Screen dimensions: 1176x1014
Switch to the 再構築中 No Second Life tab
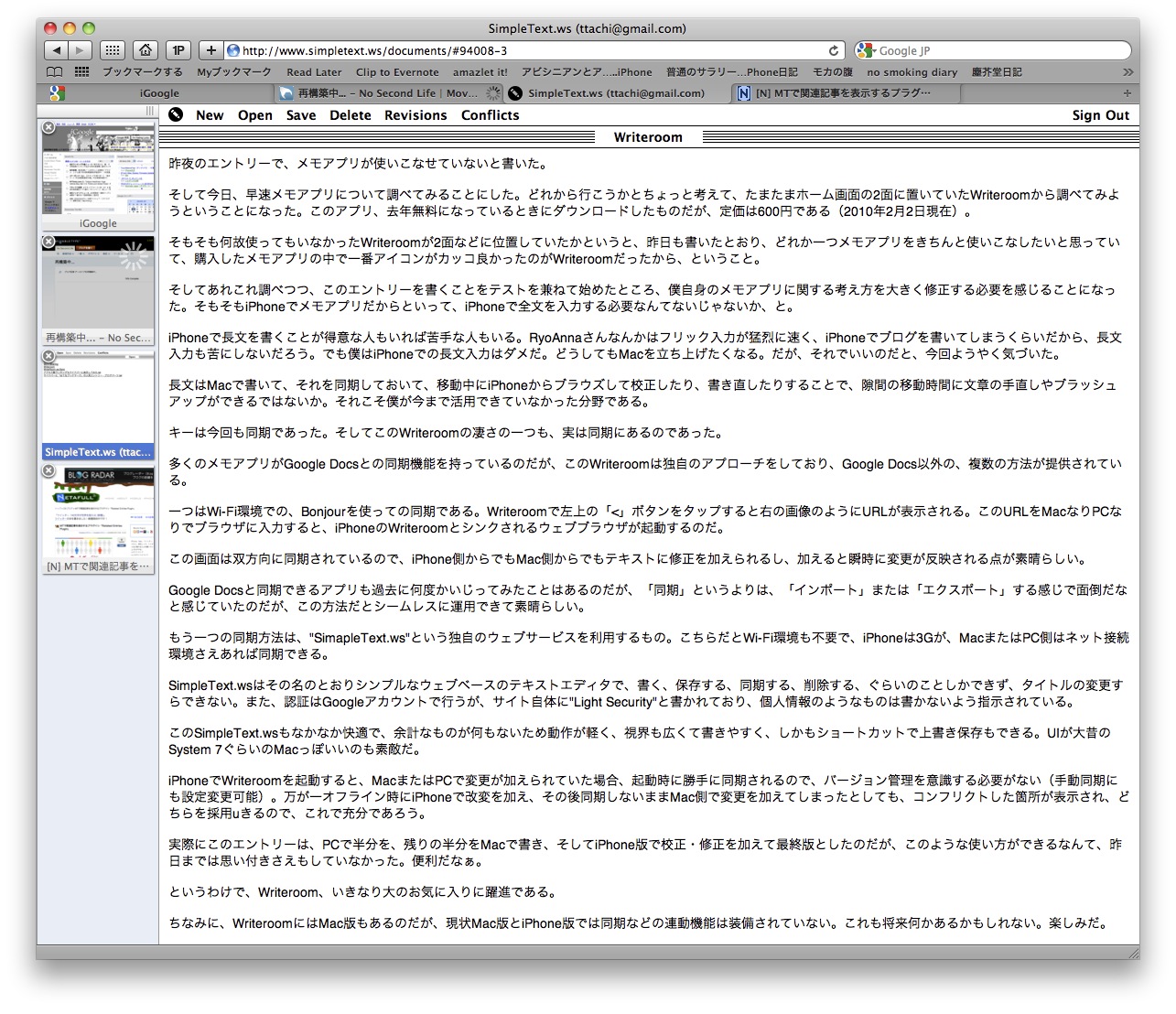click(x=388, y=93)
